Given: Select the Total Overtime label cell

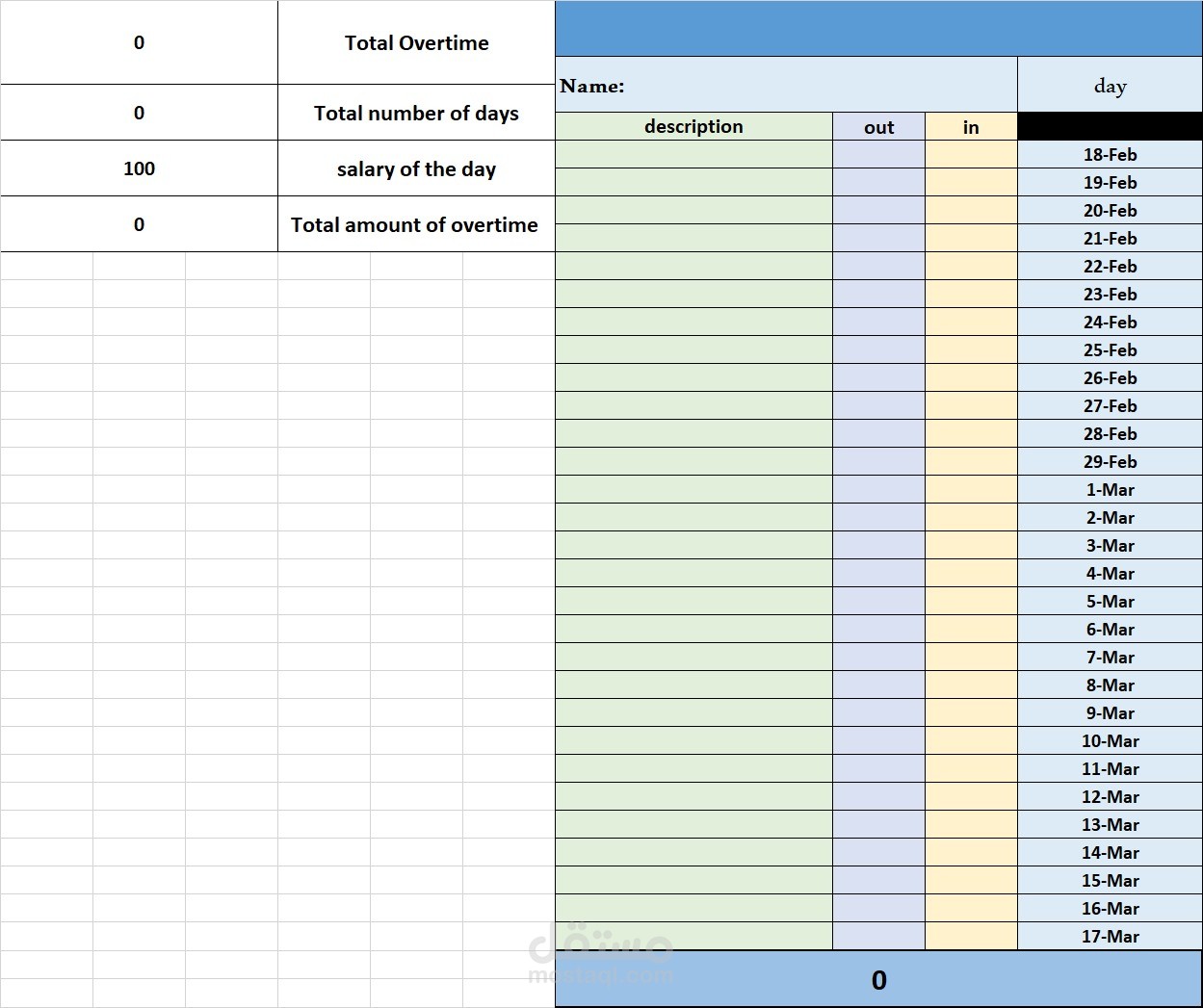Looking at the screenshot, I should pos(416,42).
